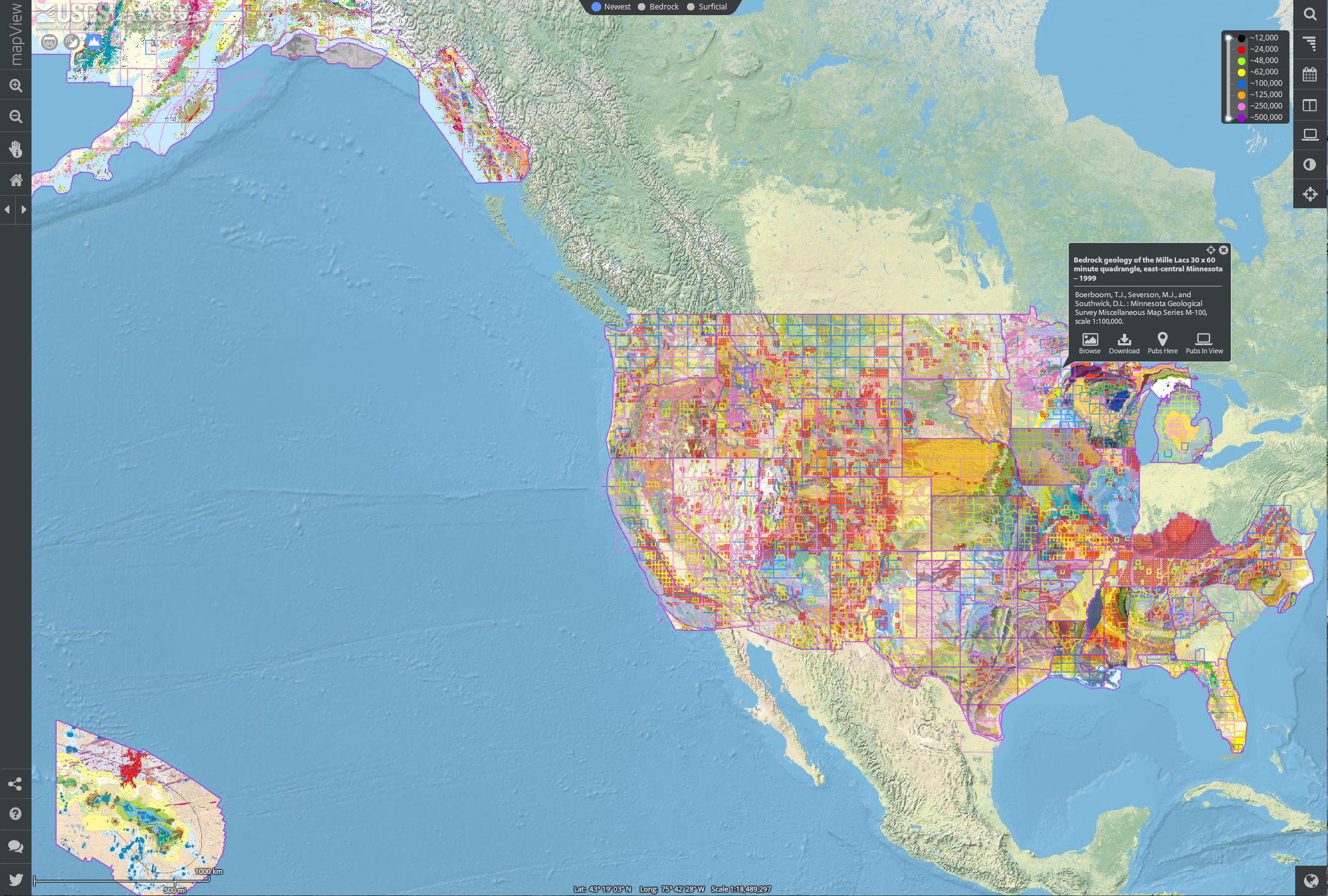The height and width of the screenshot is (896, 1328).
Task: Click the top scale slider handle
Action: point(1229,38)
